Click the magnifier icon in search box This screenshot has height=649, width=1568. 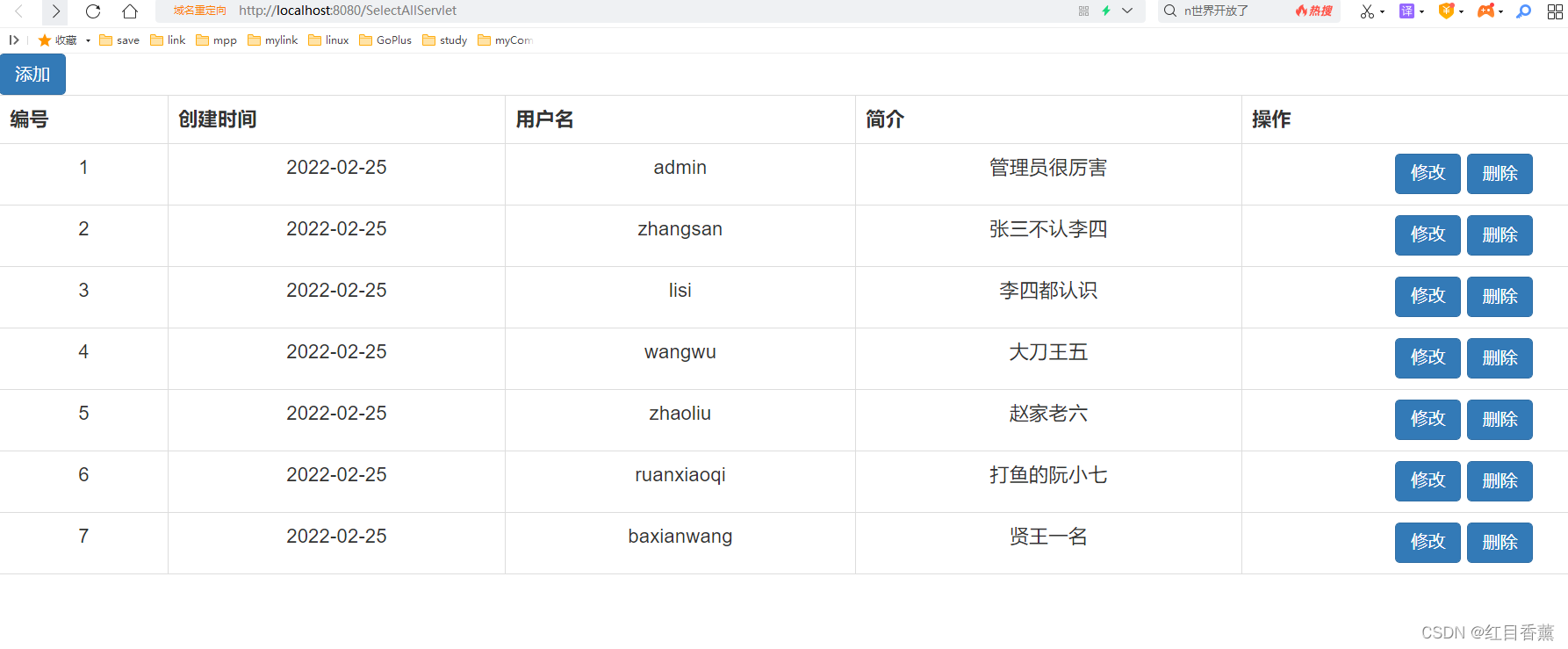[1170, 11]
